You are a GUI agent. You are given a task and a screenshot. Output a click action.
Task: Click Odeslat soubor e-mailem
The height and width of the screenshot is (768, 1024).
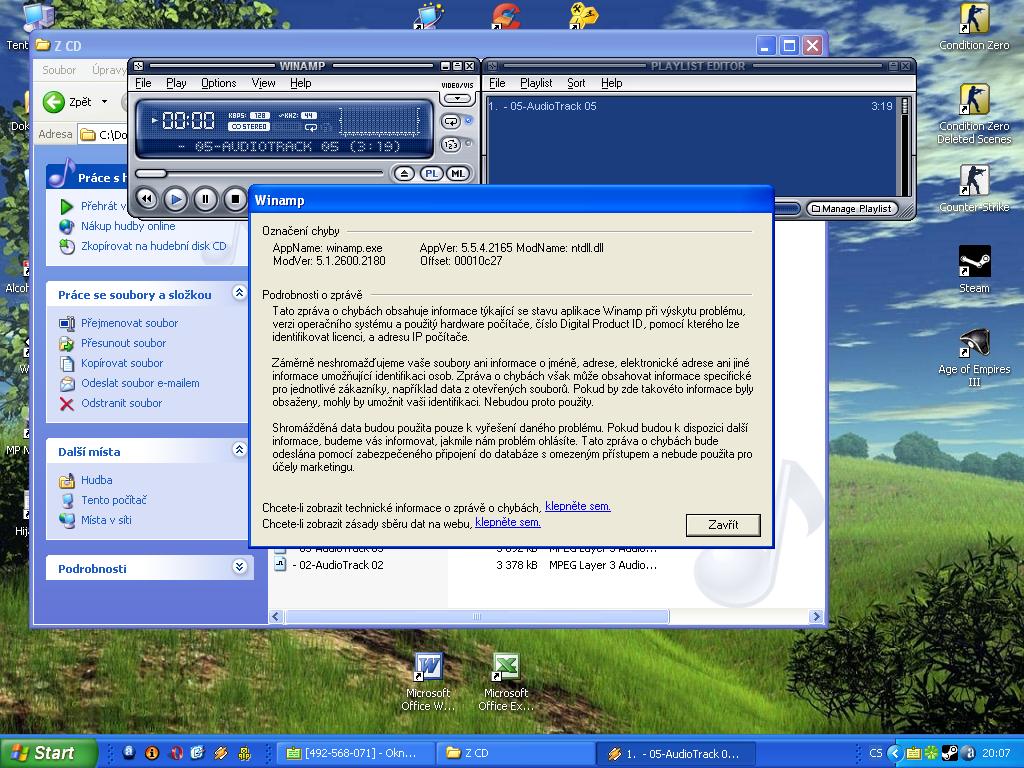[x=140, y=383]
